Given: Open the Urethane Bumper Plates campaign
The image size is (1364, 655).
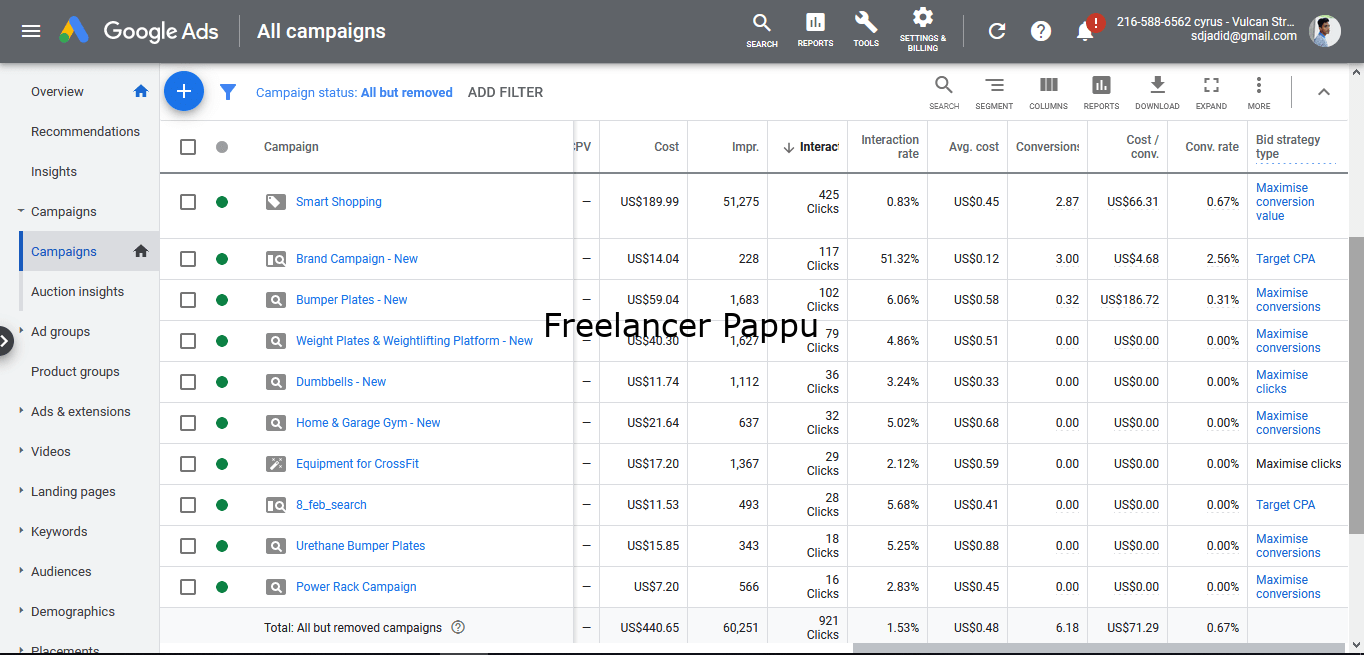Looking at the screenshot, I should [360, 546].
